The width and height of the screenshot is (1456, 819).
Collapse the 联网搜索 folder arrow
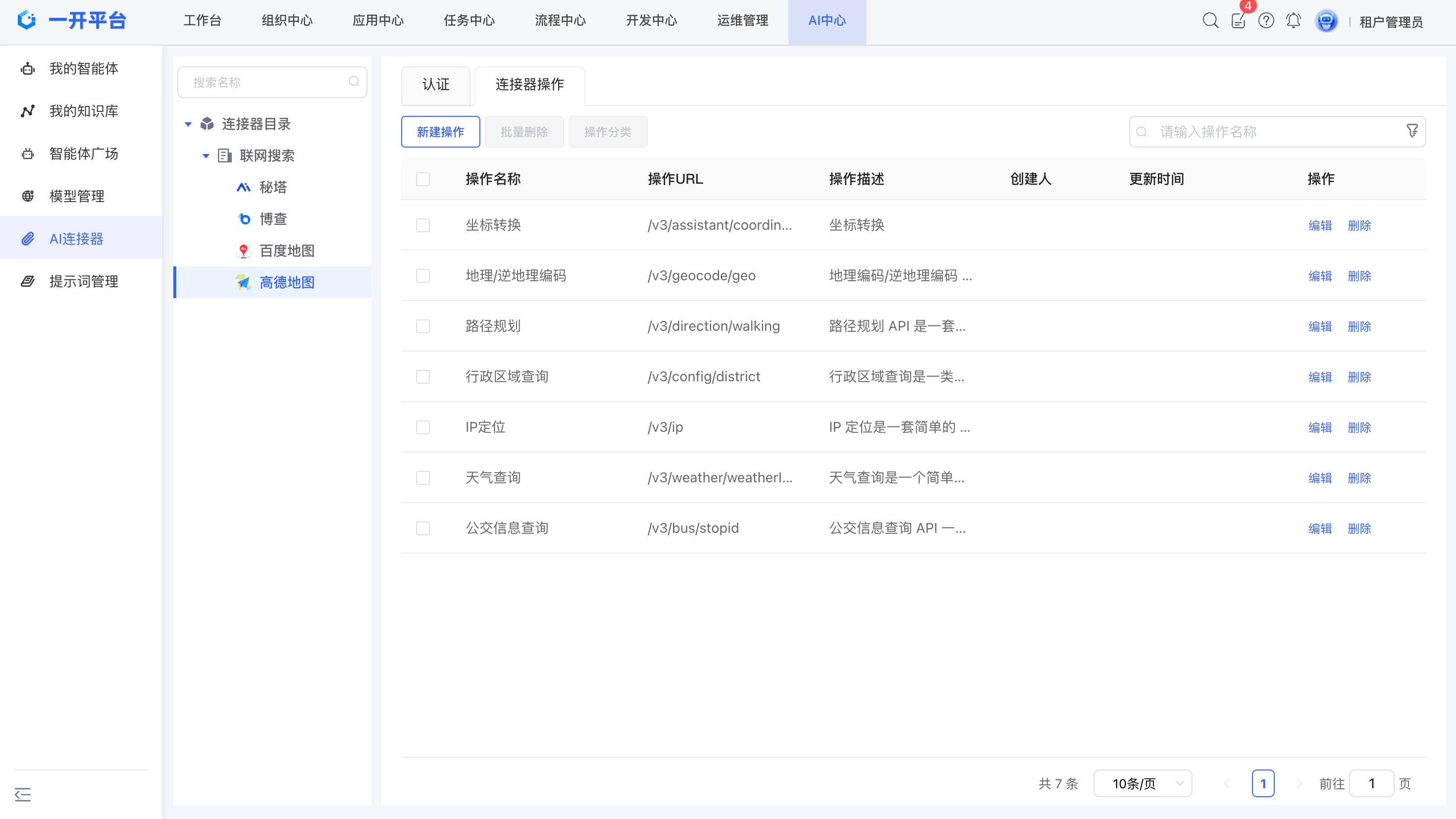[x=206, y=155]
